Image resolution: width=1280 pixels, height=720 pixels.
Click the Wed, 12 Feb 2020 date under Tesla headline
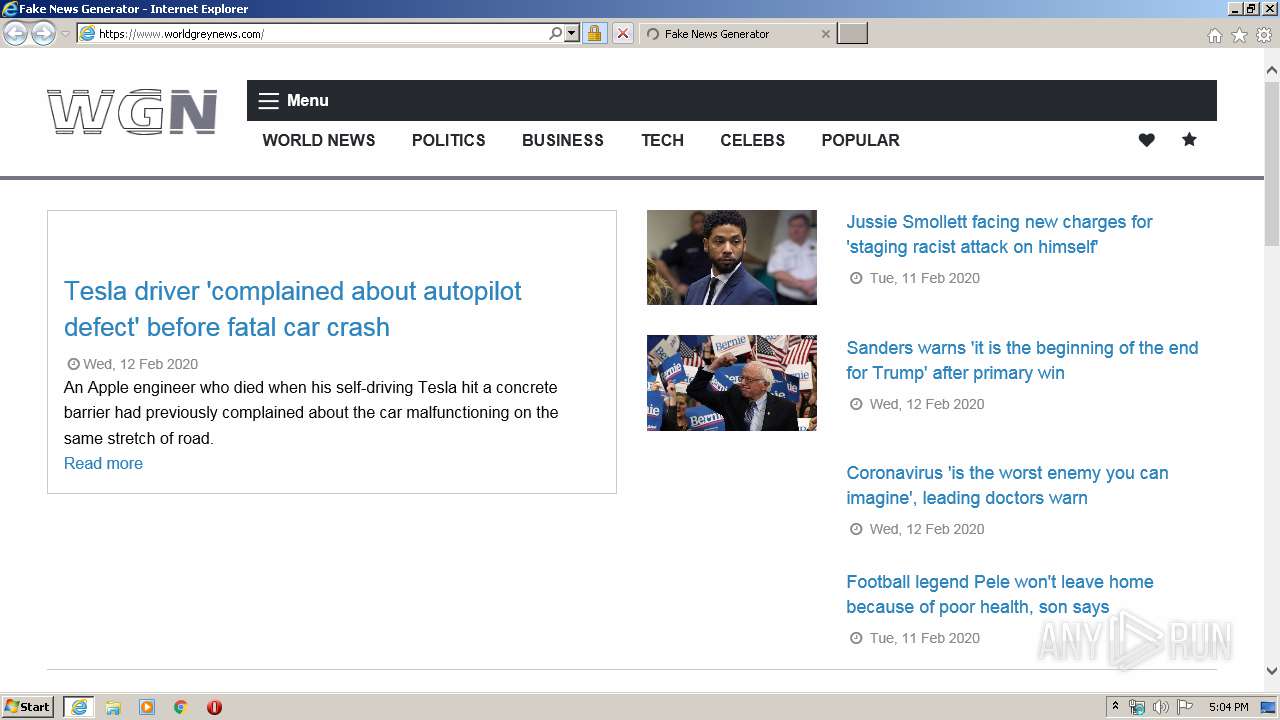pos(140,364)
